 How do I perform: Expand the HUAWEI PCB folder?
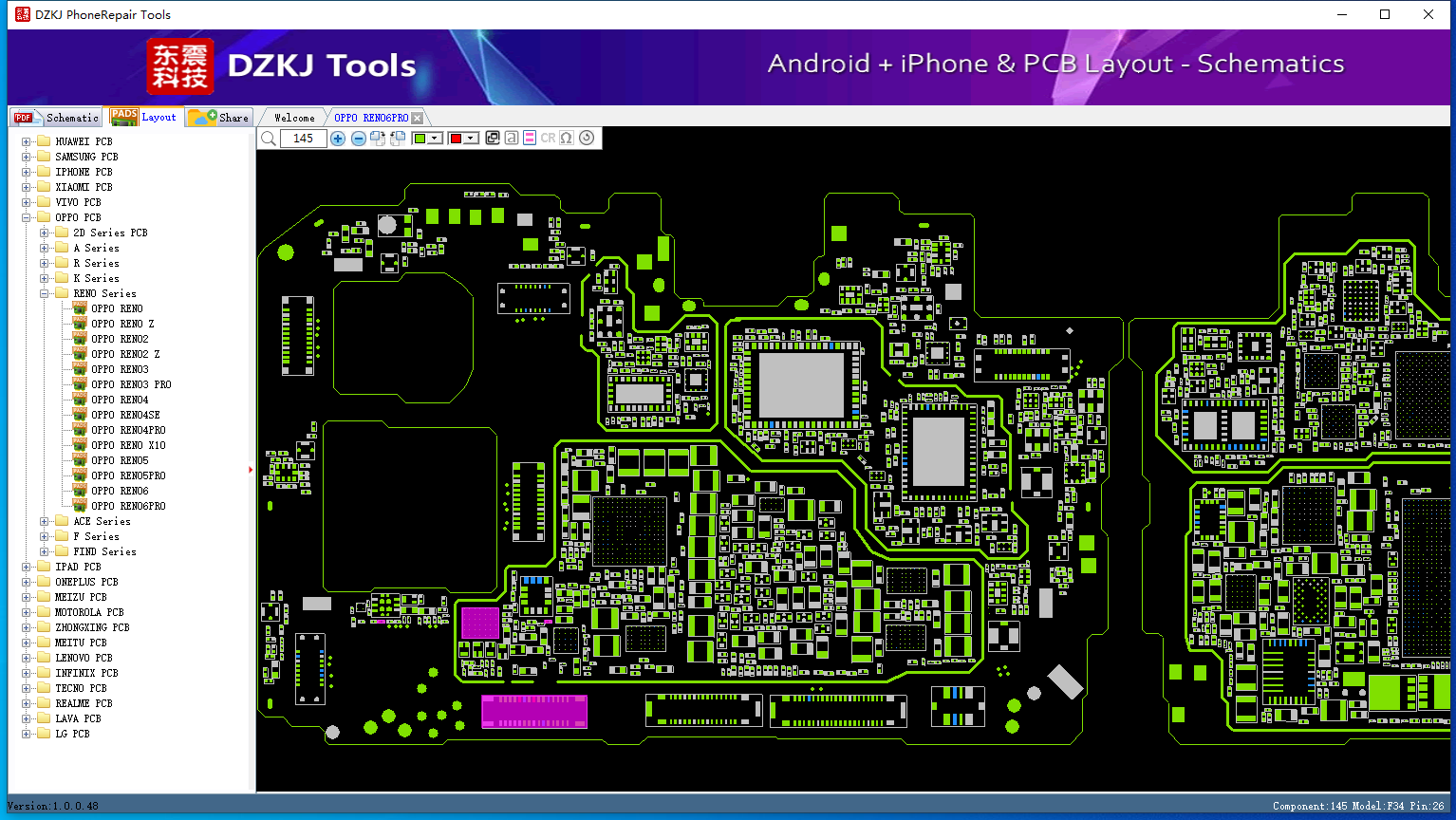[27, 141]
